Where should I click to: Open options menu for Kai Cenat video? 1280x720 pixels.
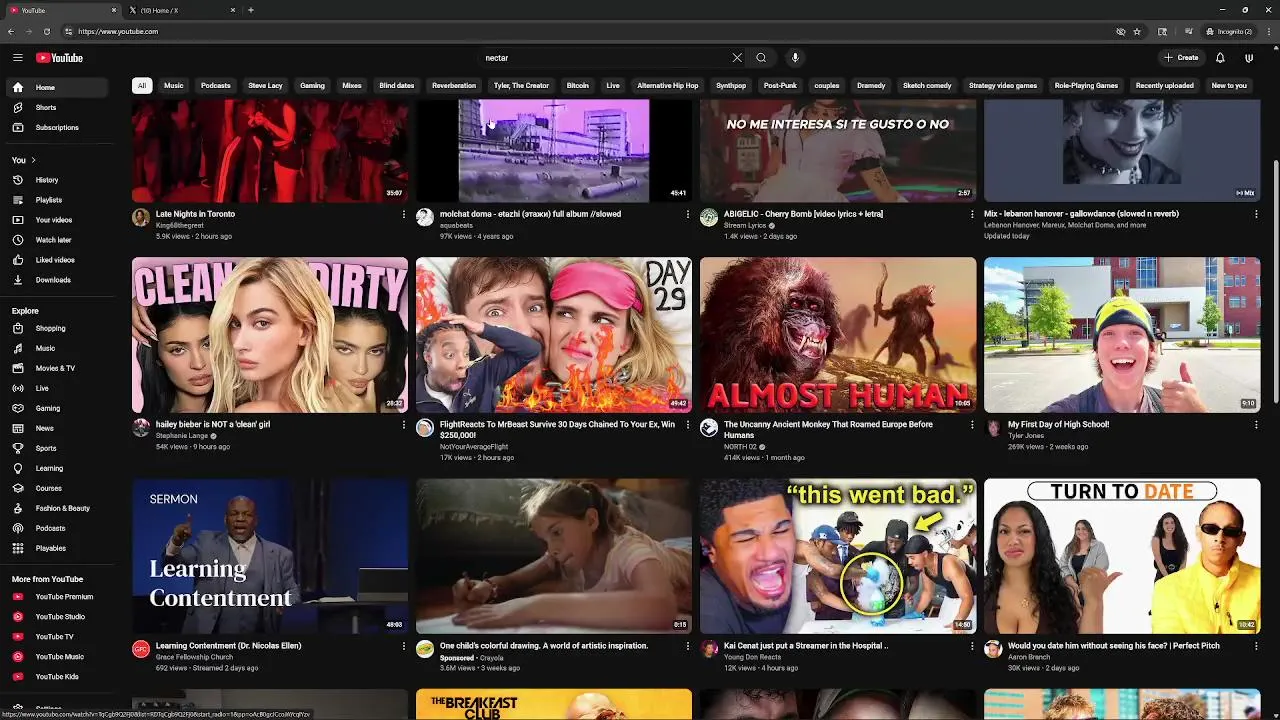pos(971,646)
